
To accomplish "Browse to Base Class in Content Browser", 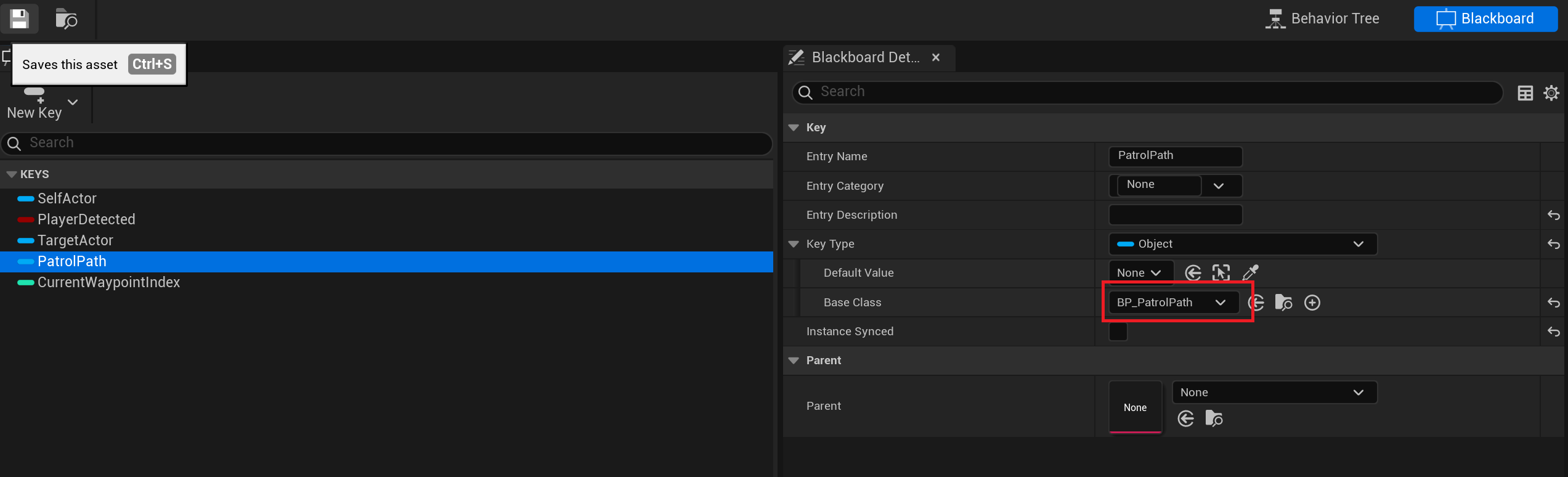I will (1283, 303).
